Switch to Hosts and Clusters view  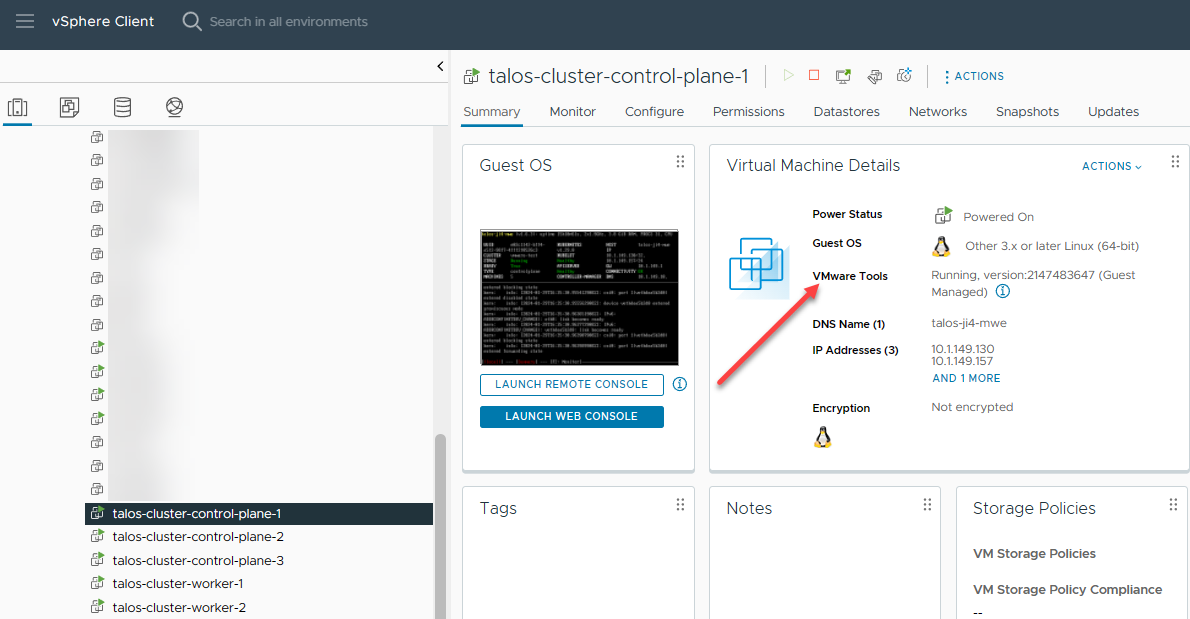coord(17,108)
